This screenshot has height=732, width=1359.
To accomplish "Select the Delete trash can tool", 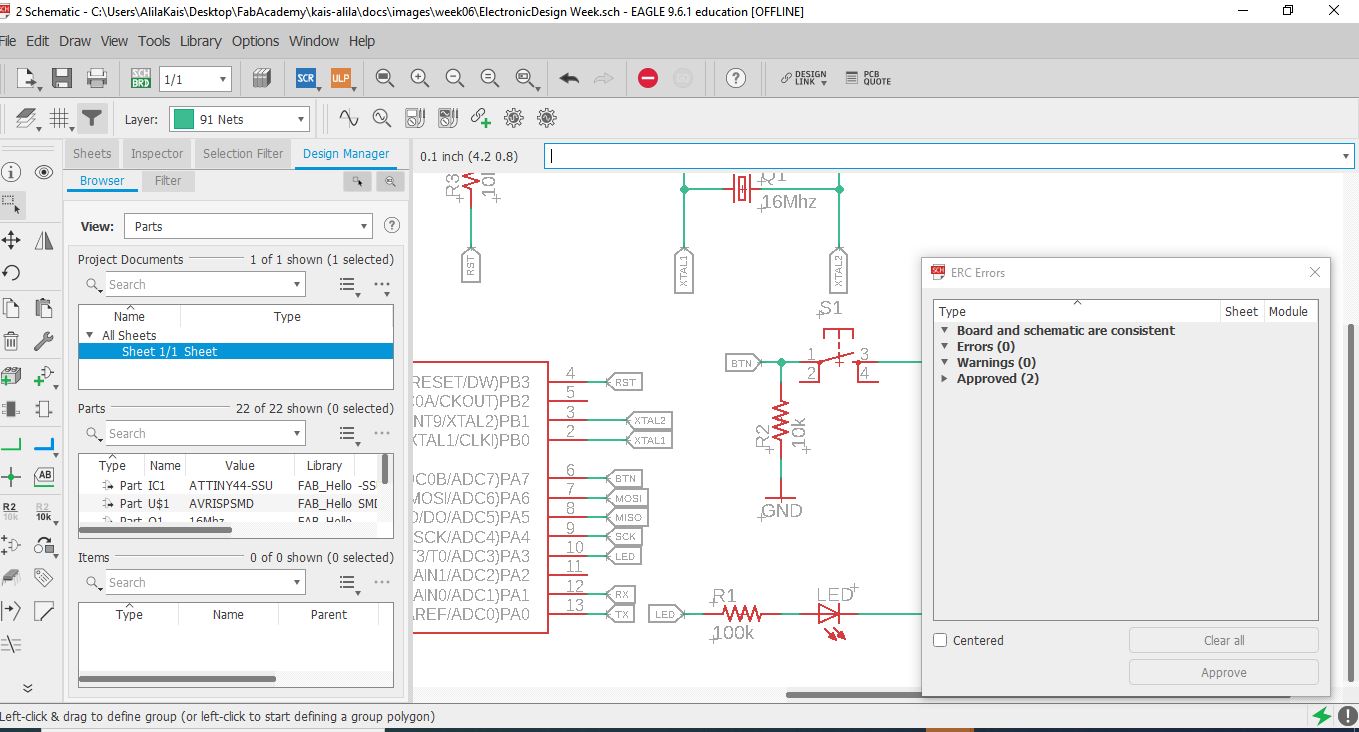I will click(11, 341).
